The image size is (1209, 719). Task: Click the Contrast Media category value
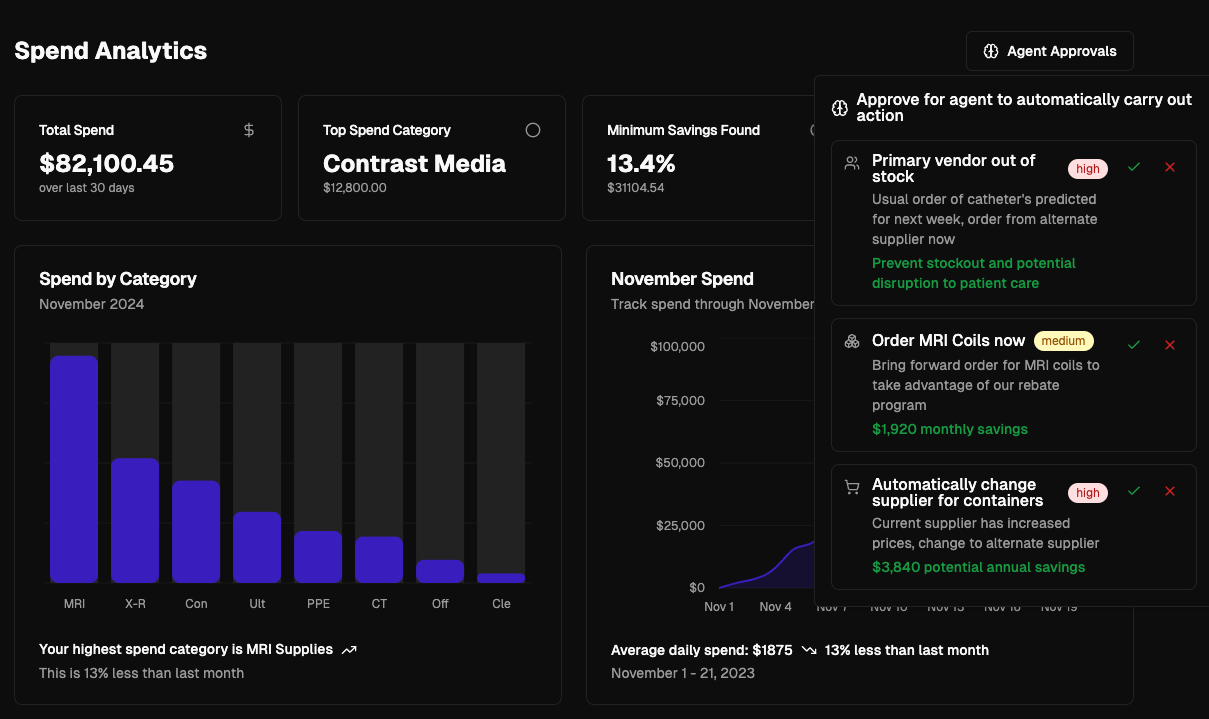tap(415, 163)
